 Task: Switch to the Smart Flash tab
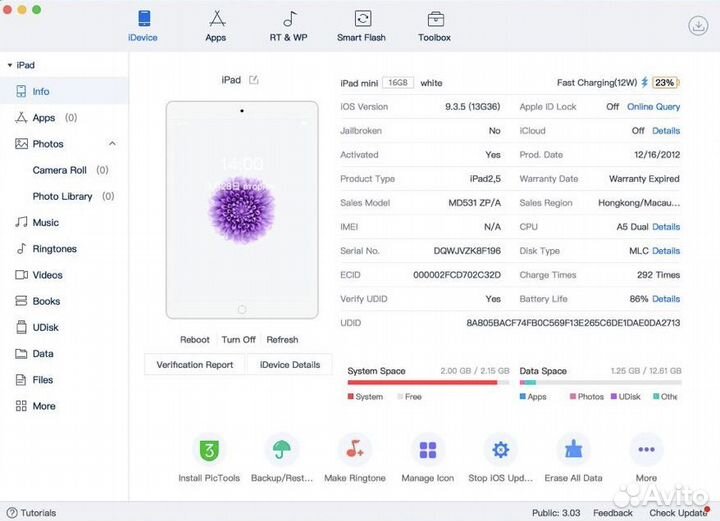click(x=362, y=26)
